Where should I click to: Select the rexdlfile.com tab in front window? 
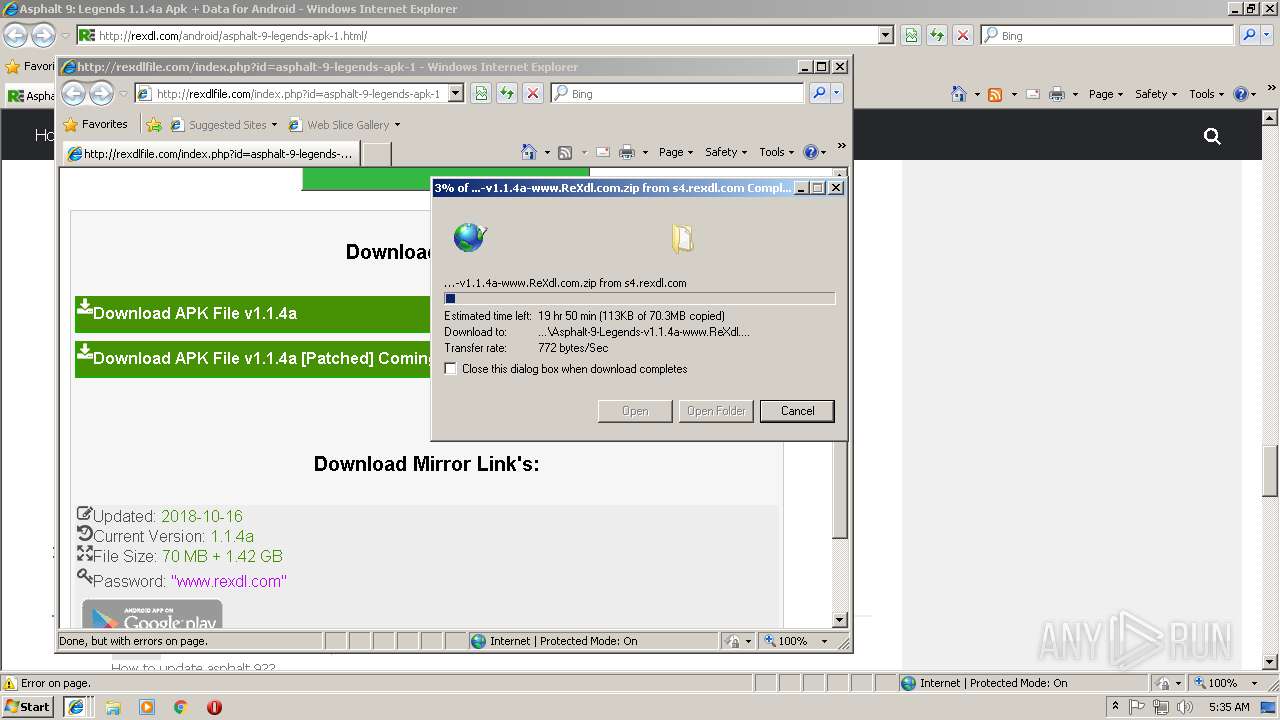[210, 154]
